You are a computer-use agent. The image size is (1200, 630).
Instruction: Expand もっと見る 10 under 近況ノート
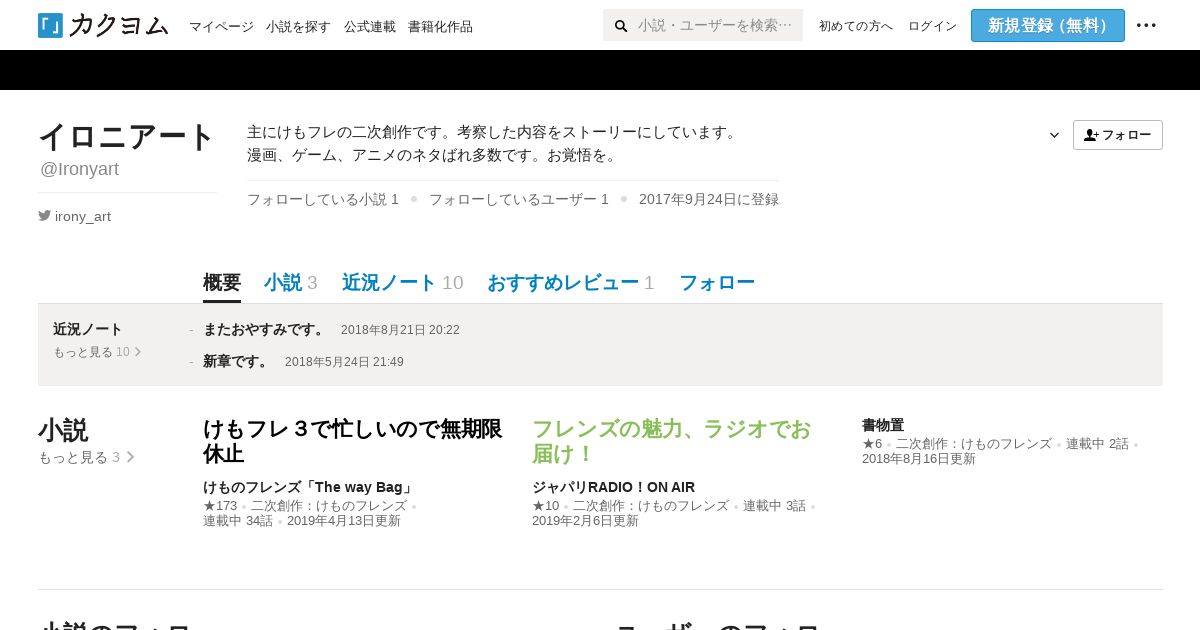click(x=97, y=352)
